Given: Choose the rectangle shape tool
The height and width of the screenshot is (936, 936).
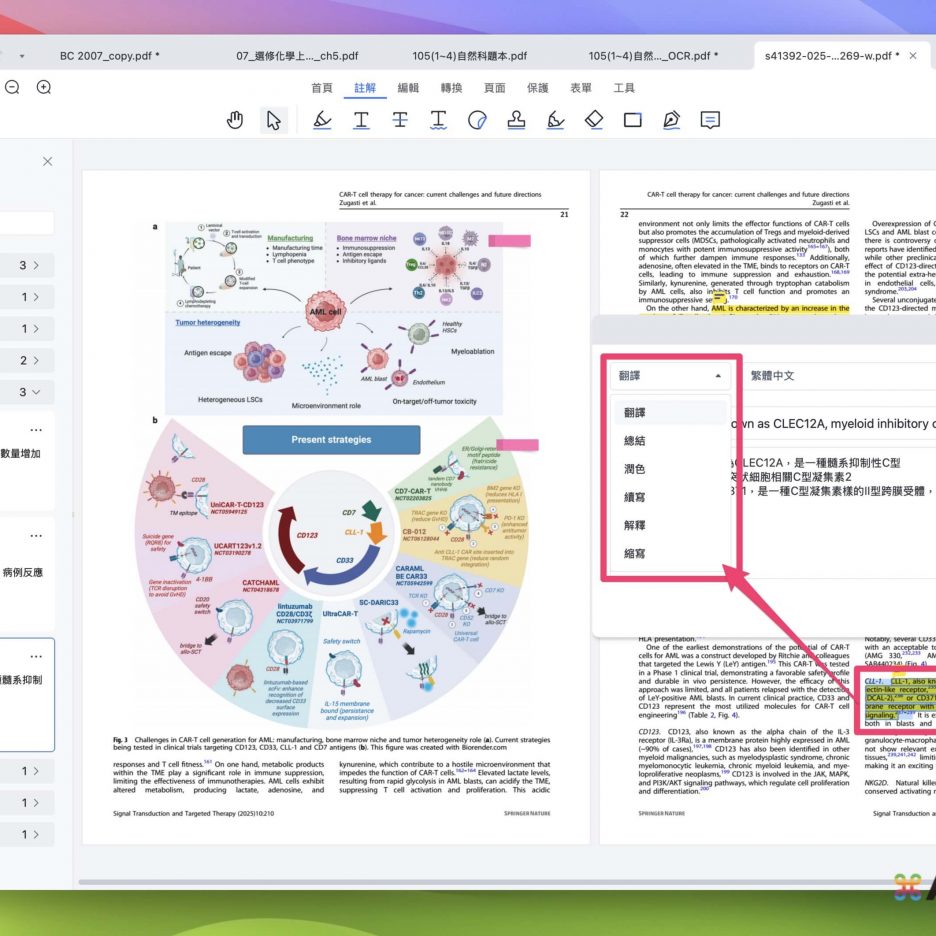Looking at the screenshot, I should pos(632,121).
